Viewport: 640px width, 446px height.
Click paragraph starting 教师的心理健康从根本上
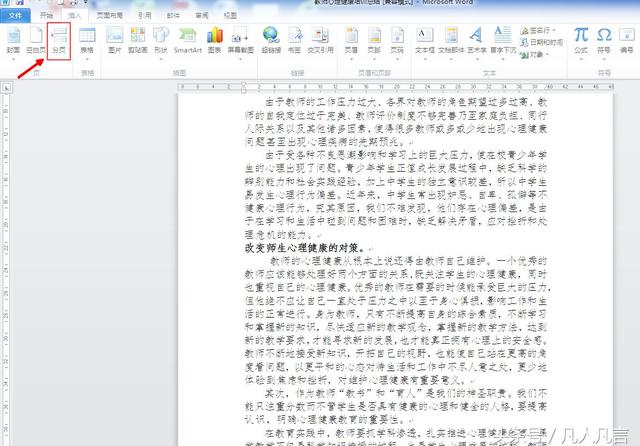pyautogui.click(x=397, y=320)
